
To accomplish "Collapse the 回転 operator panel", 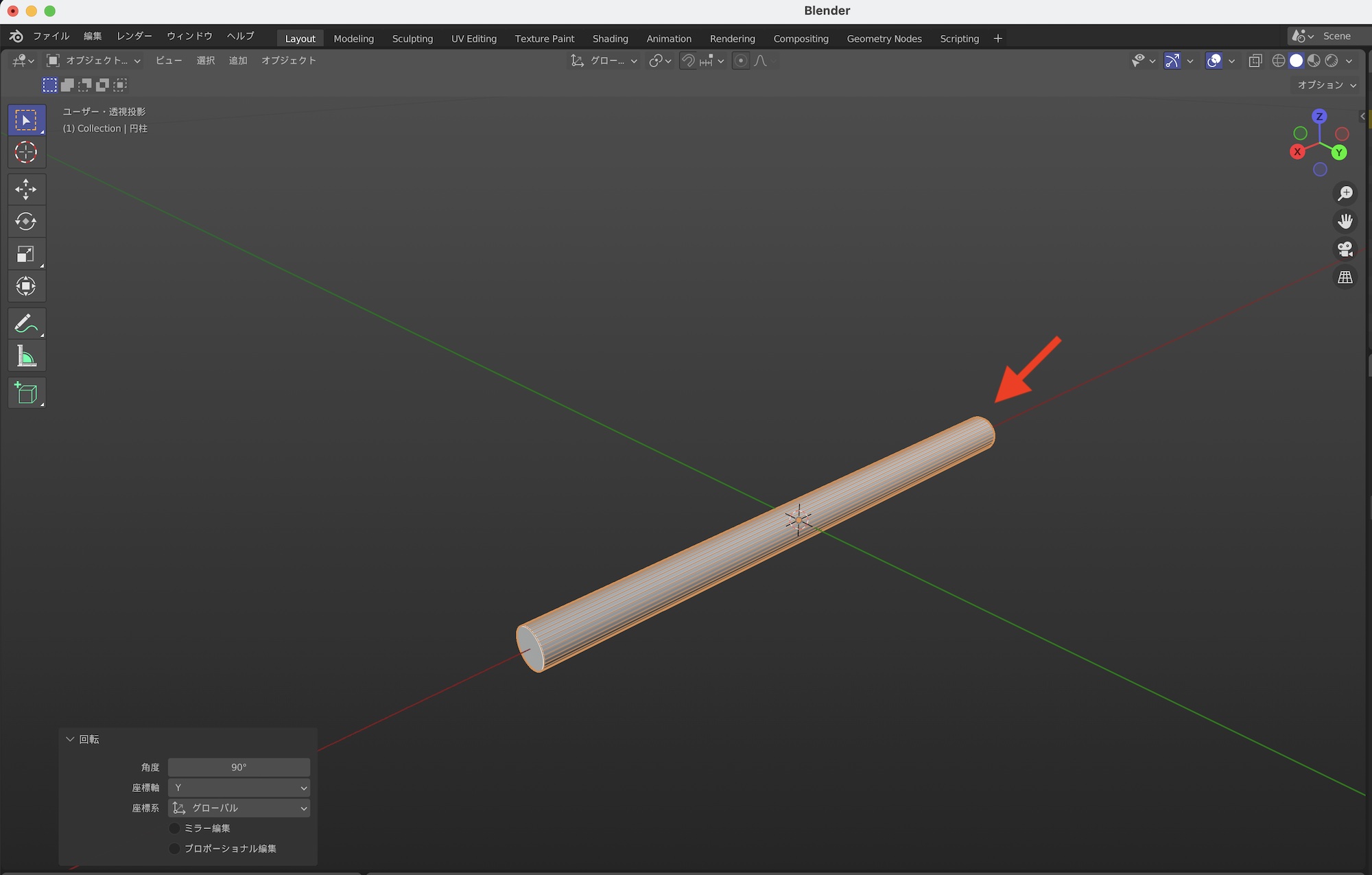I will pos(70,739).
